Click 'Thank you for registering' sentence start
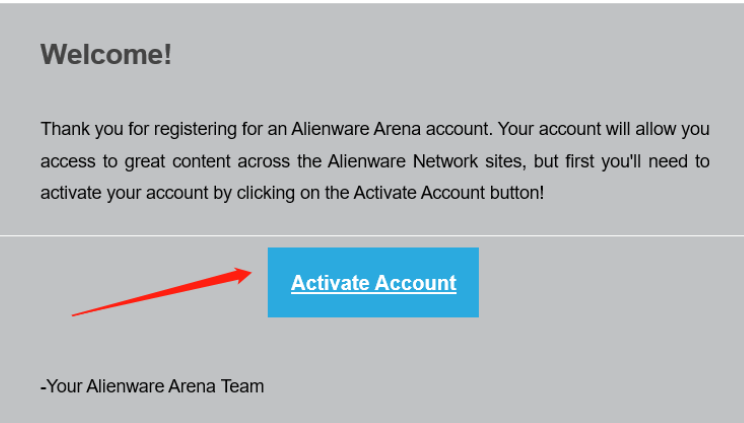Screen dimensions: 744x423 pos(138,129)
